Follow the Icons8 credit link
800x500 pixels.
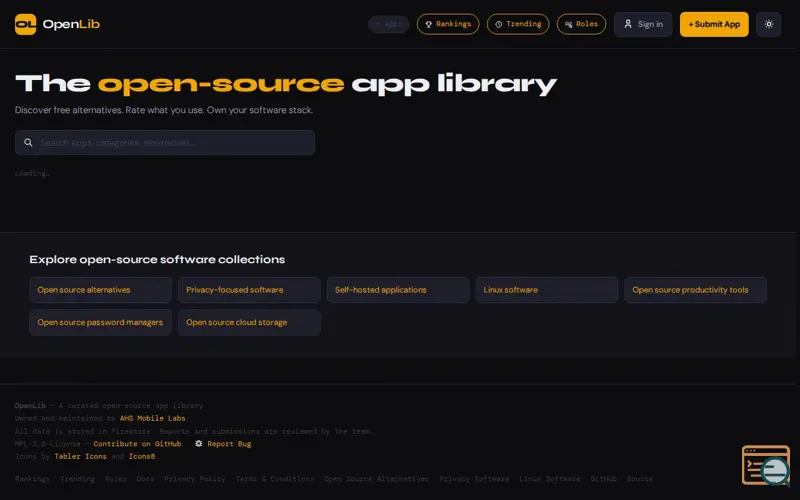[142, 456]
